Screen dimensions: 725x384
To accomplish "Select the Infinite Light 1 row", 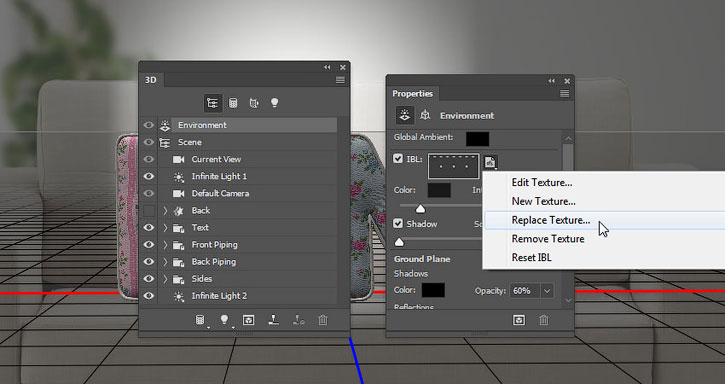I will pyautogui.click(x=248, y=176).
